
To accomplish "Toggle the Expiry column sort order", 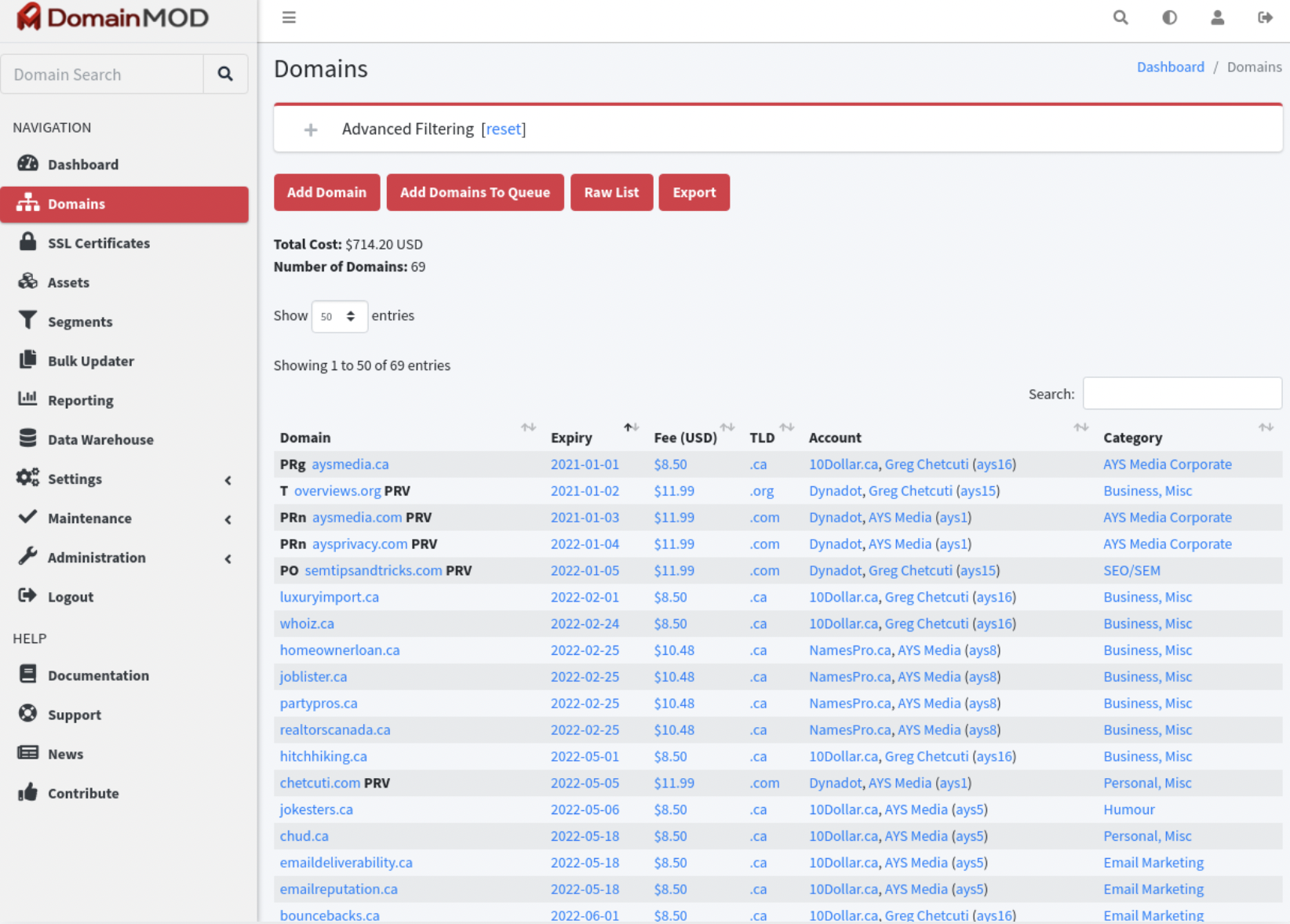I will (x=631, y=427).
